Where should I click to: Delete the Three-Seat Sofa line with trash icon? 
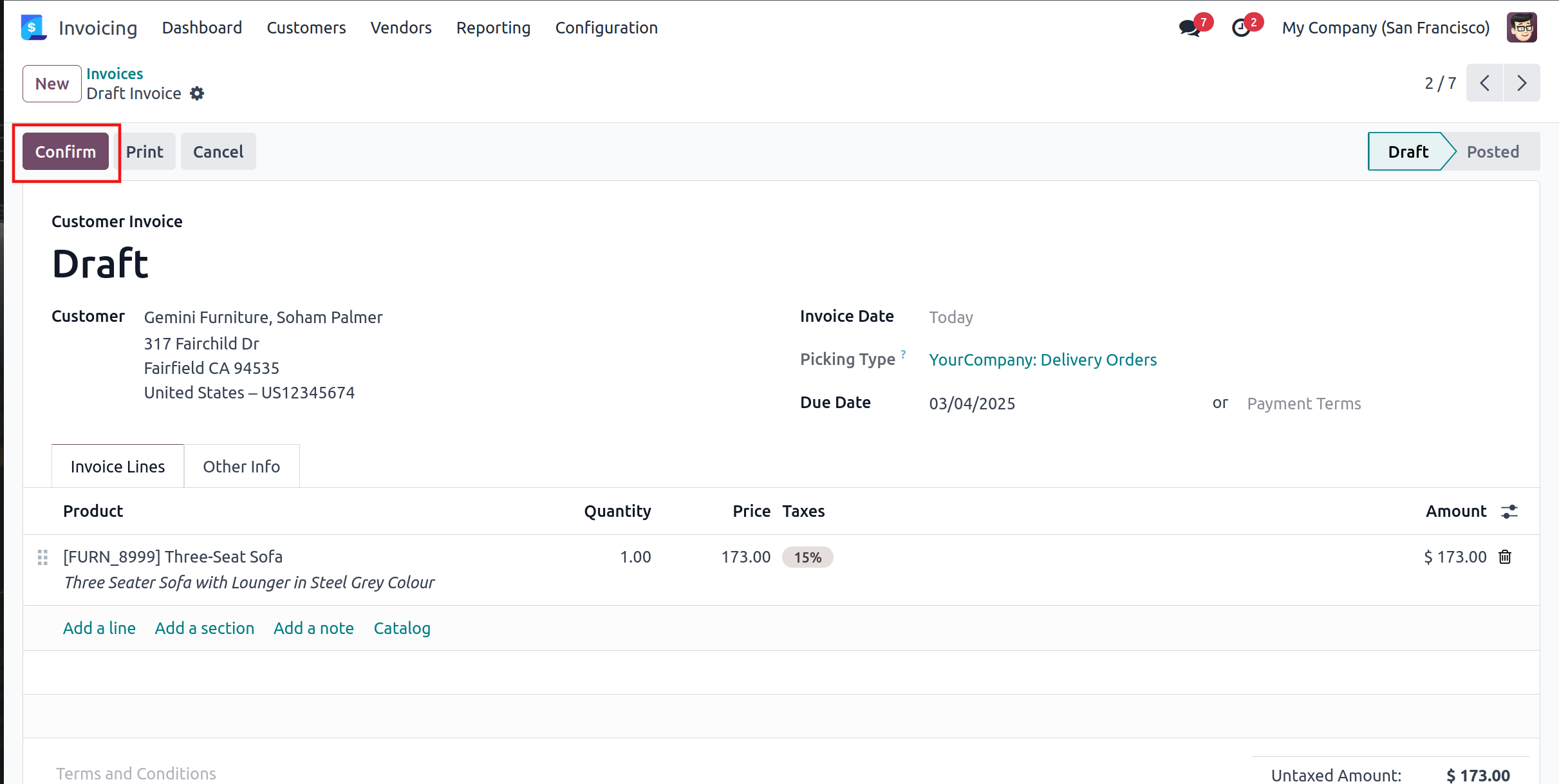pos(1505,557)
